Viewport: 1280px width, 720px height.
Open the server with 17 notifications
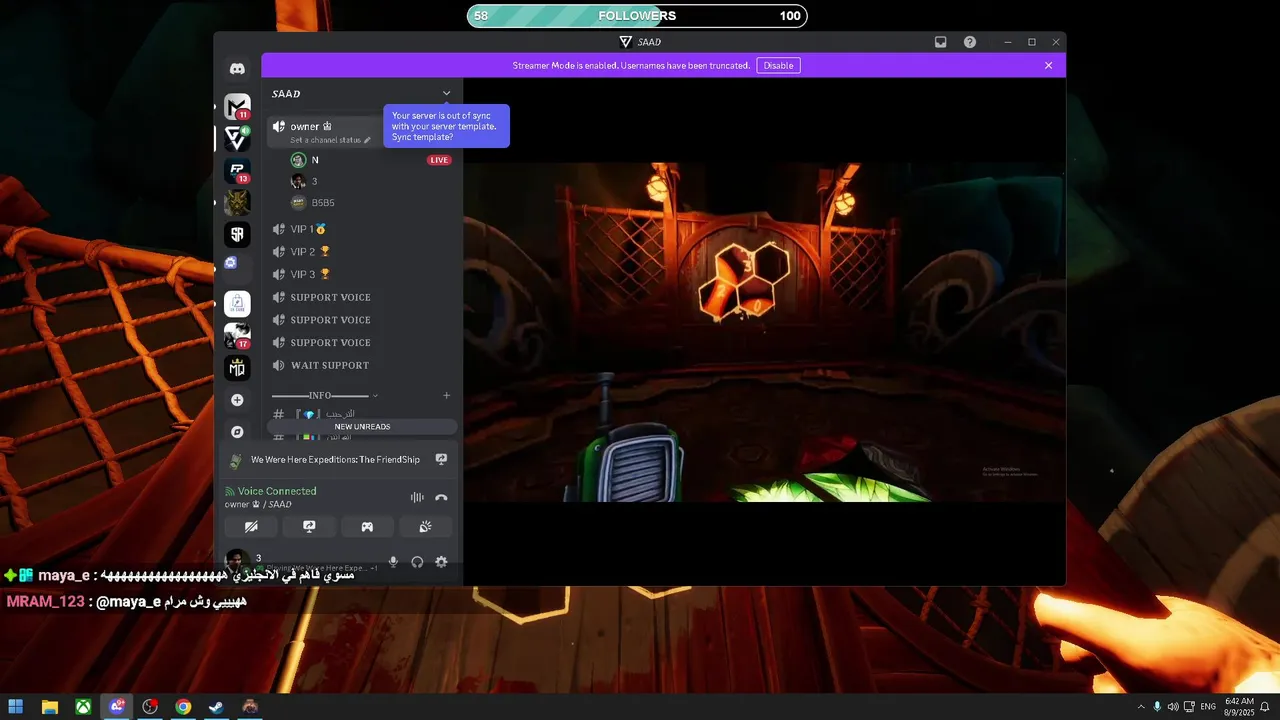point(237,335)
